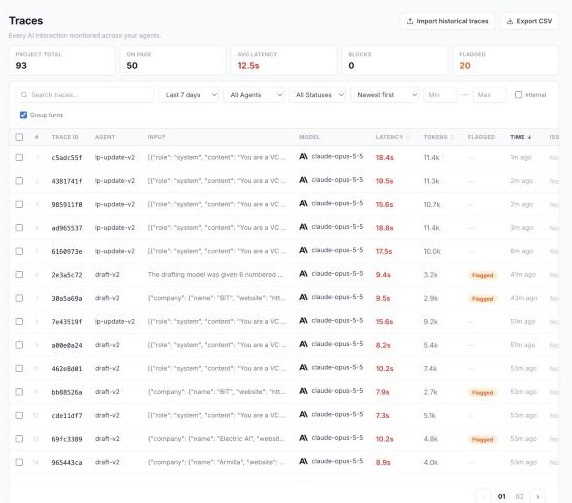Click the Flagged badge on trace 69fc3389
The image size is (572, 503).
coord(482,440)
